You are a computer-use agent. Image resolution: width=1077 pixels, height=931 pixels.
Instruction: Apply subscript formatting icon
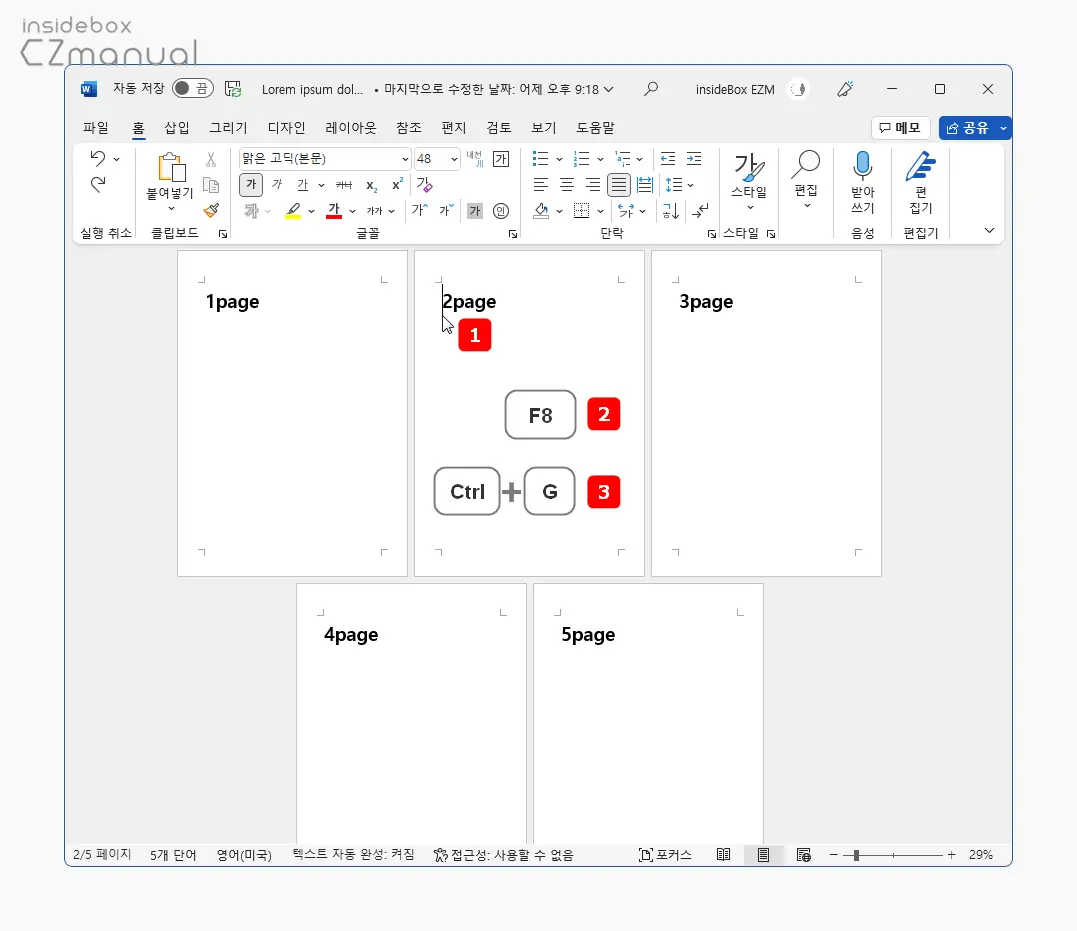371,185
